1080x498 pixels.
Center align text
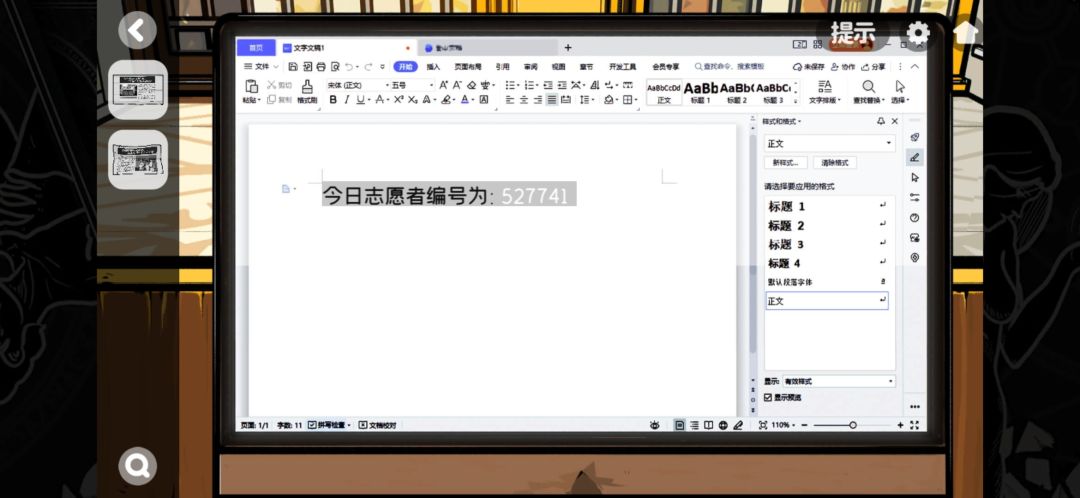point(523,100)
